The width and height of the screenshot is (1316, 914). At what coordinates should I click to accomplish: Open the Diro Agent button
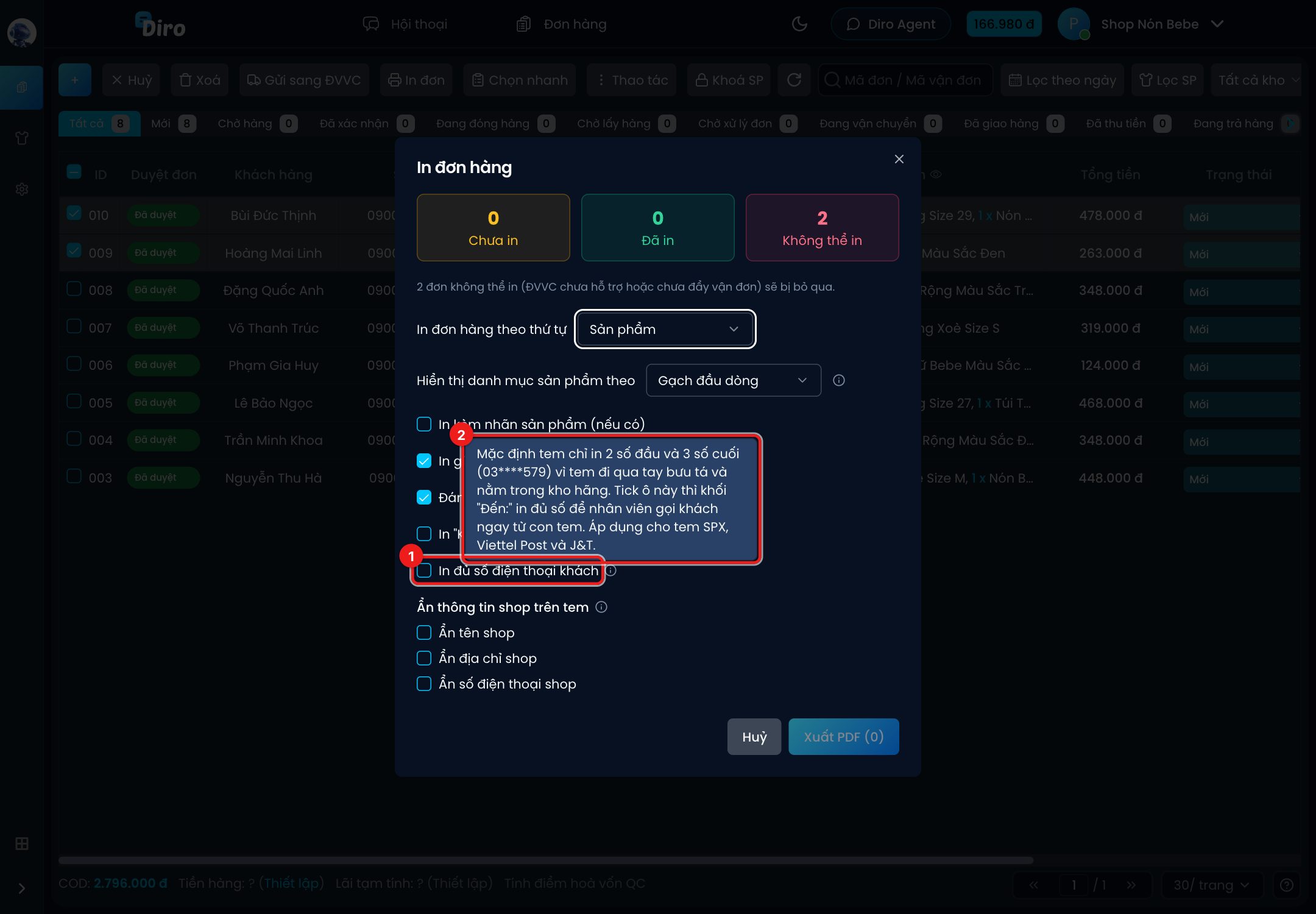[891, 24]
